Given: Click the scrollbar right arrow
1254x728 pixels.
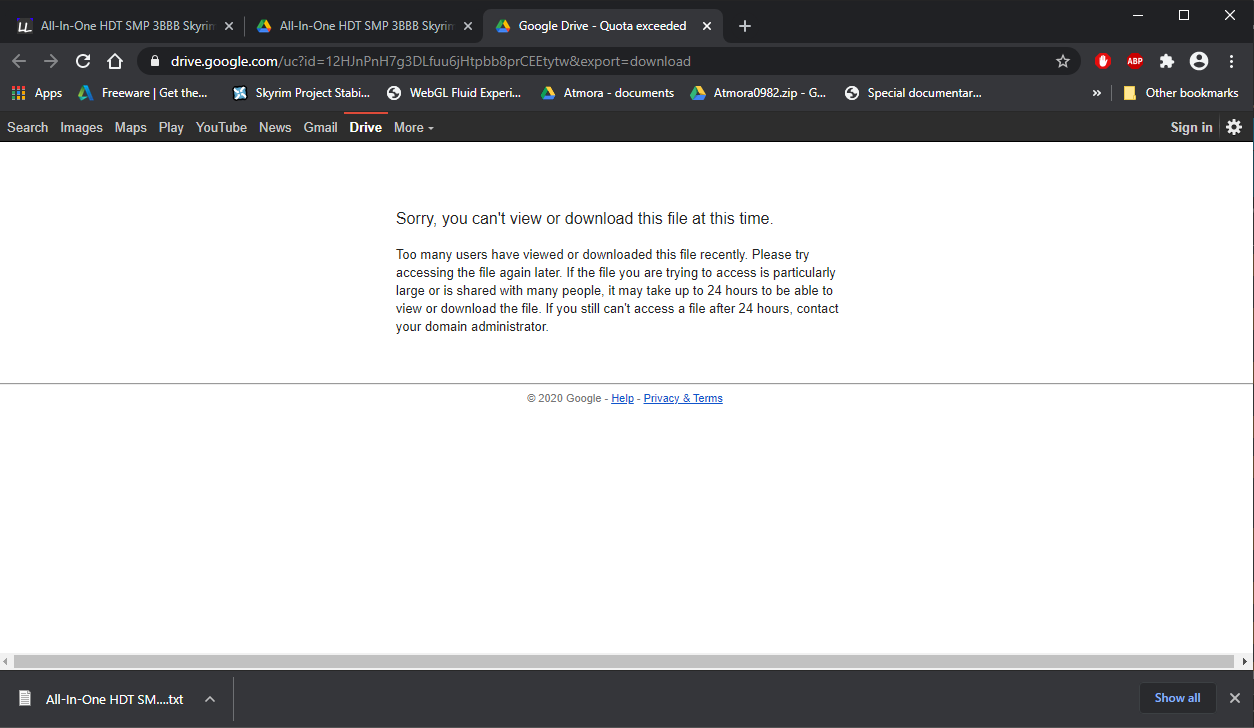Looking at the screenshot, I should 1246,662.
